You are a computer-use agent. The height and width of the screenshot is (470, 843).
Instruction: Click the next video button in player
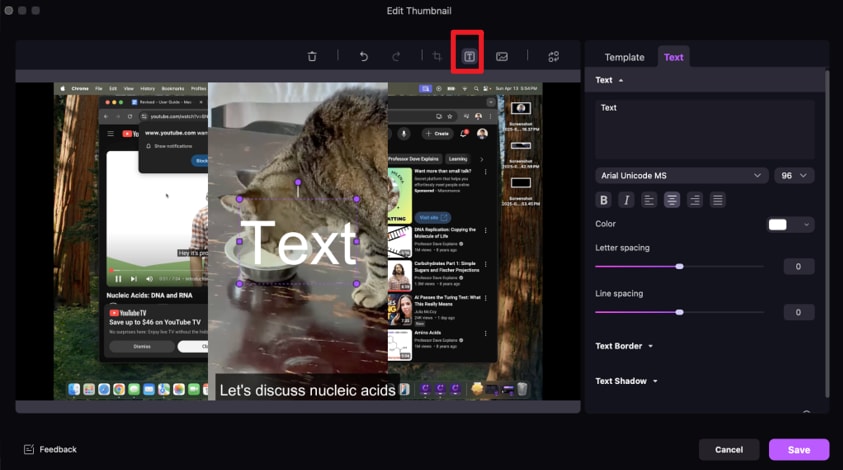133,279
